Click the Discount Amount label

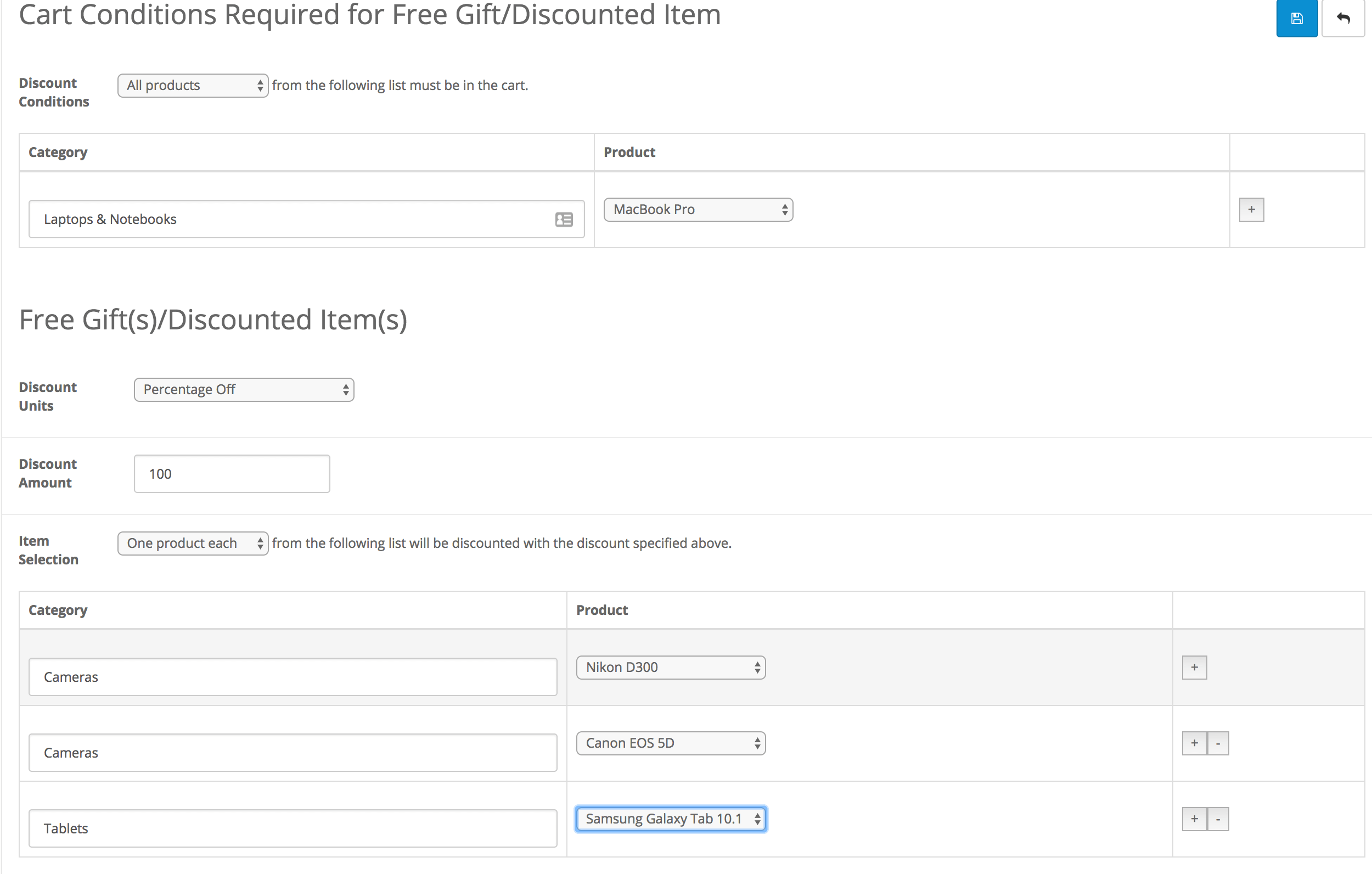click(47, 473)
